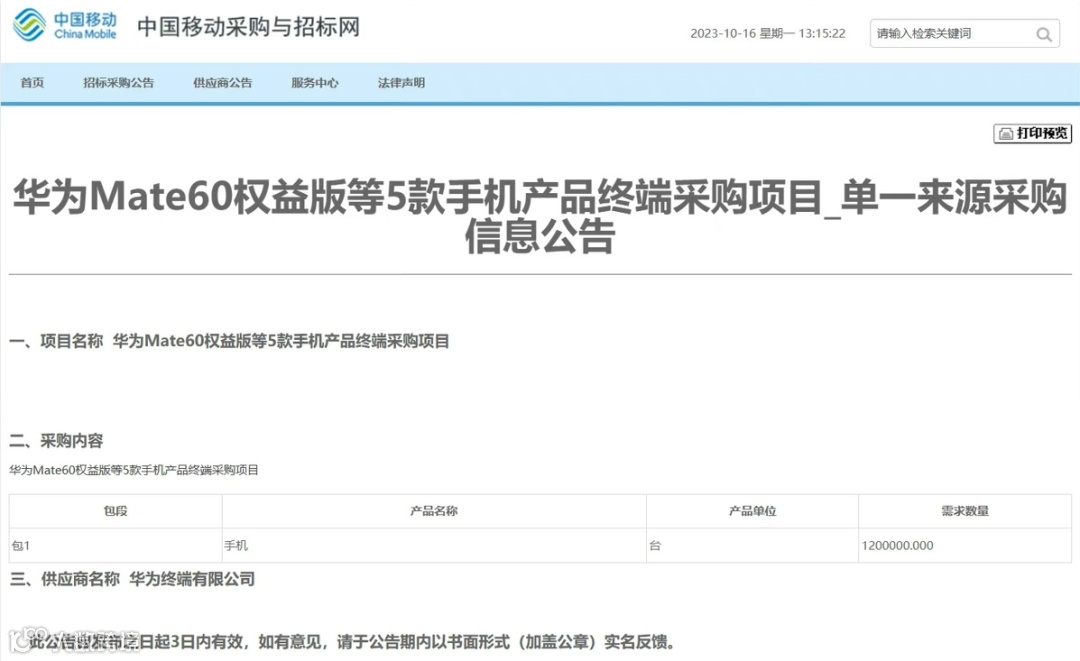Click the 三、供应商名称 华为终端有限公司 line

132,579
